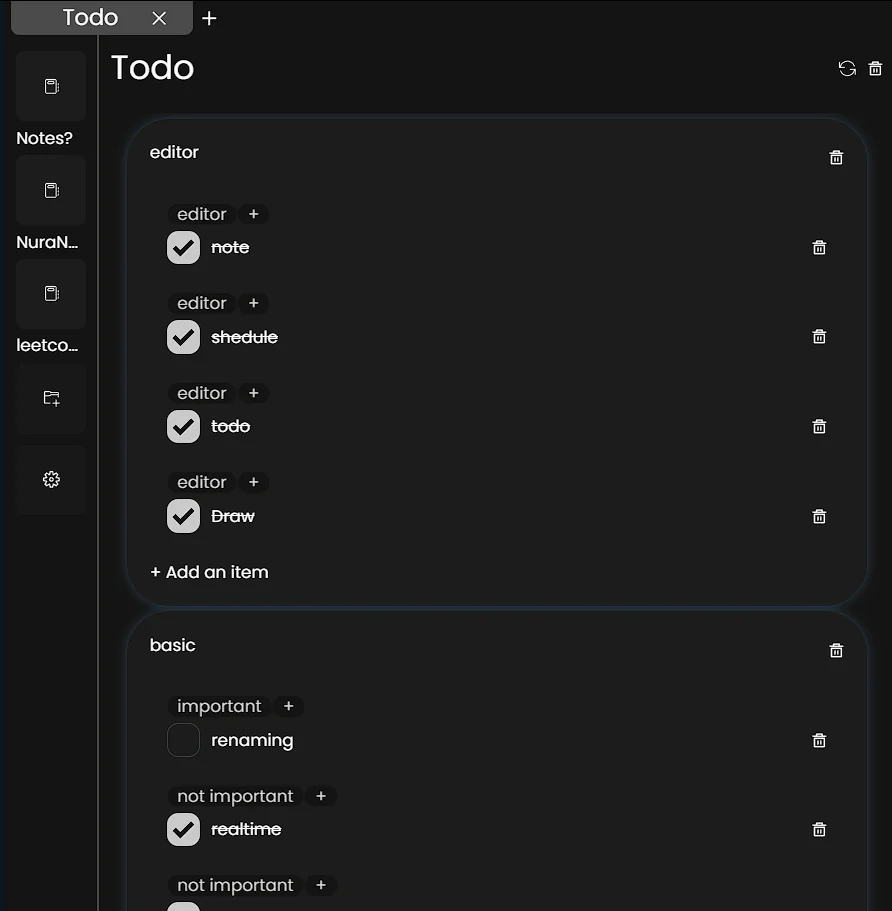This screenshot has width=892, height=911.
Task: Delete the editor card with its trash icon
Action: point(836,157)
